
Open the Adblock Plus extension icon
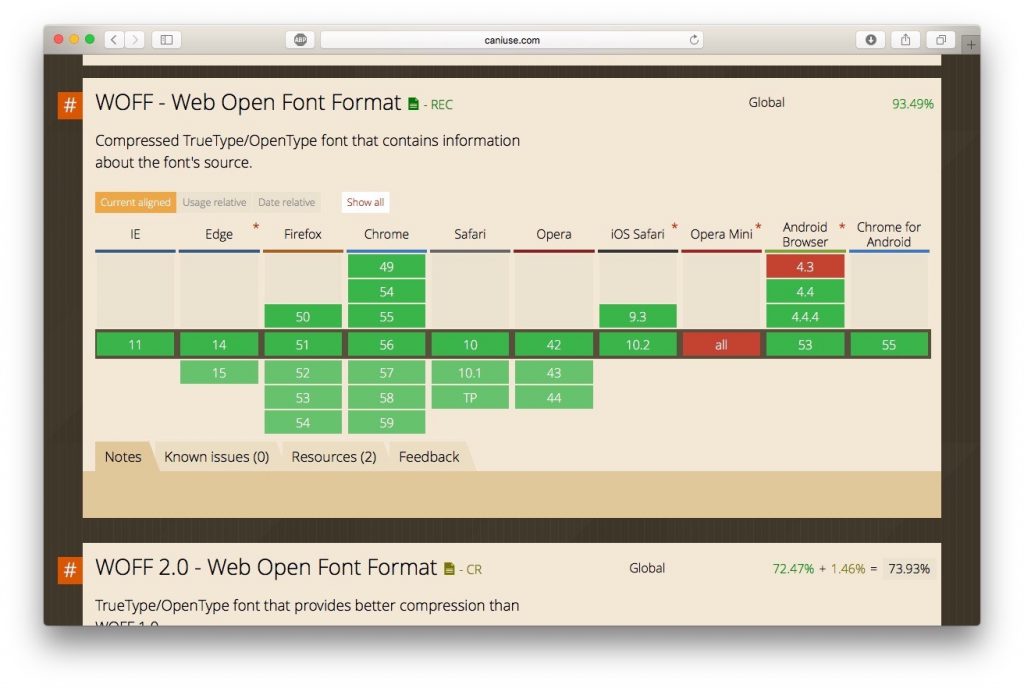tap(300, 40)
